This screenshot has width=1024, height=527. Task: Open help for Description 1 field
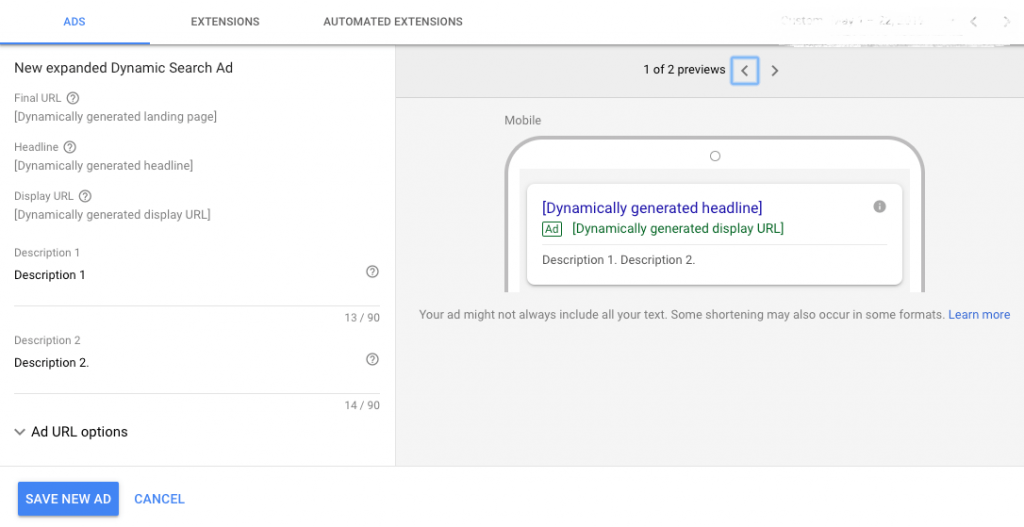pyautogui.click(x=373, y=272)
